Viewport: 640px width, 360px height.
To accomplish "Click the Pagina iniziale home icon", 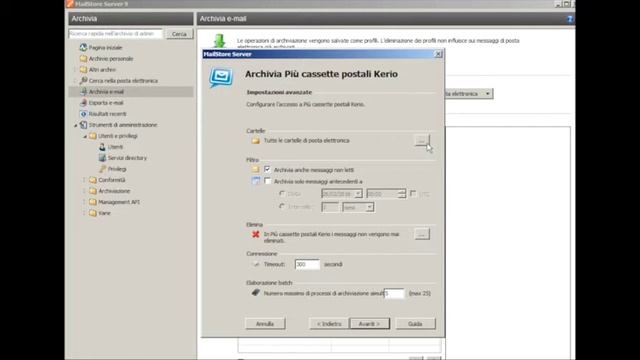I will (x=83, y=48).
